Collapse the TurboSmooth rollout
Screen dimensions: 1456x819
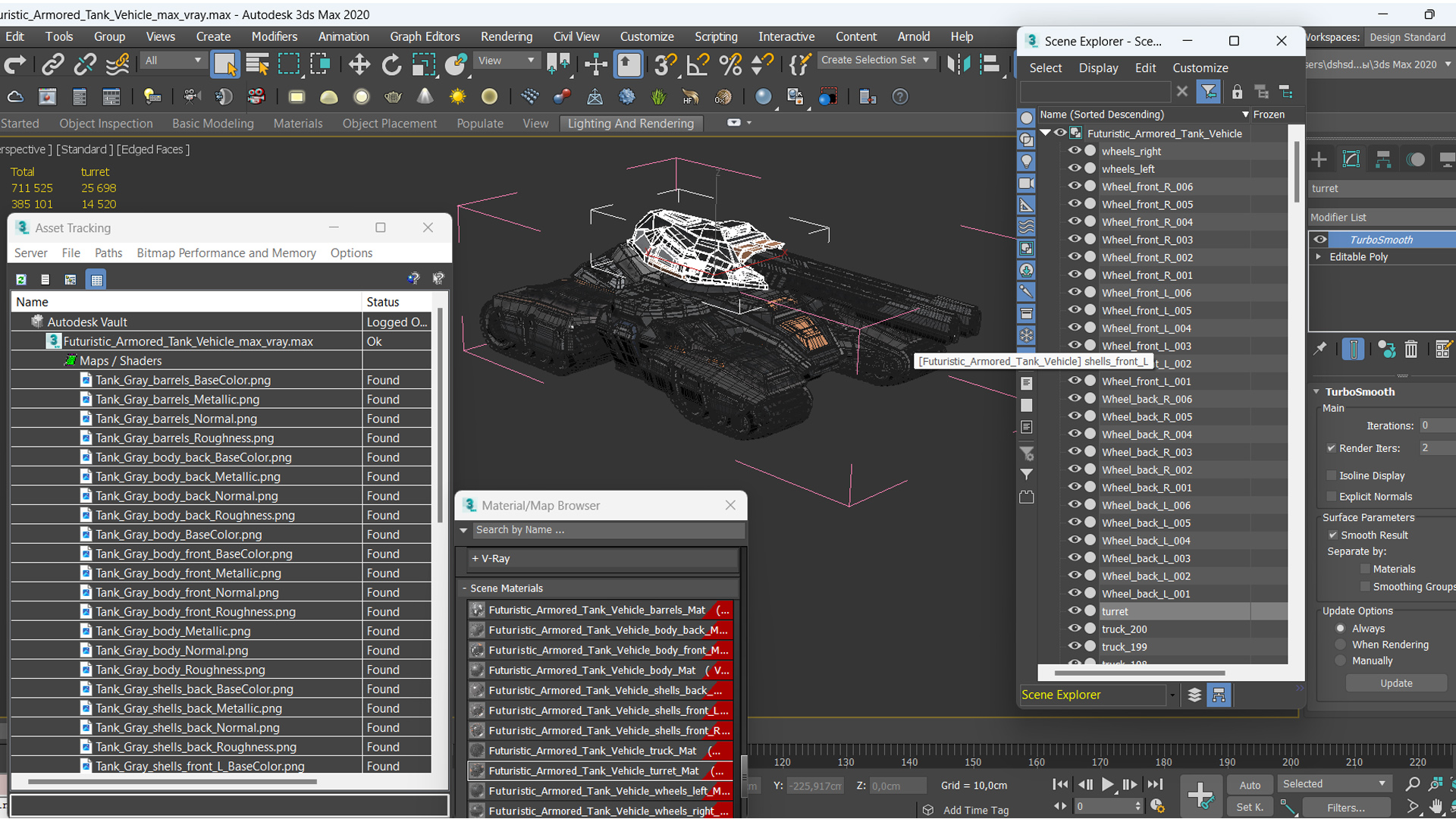[x=1316, y=392]
